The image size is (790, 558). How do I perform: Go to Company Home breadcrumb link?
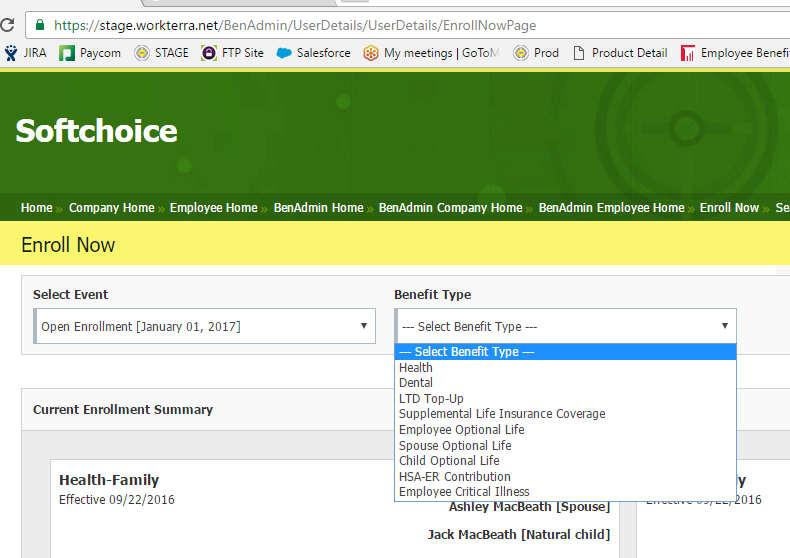[111, 208]
